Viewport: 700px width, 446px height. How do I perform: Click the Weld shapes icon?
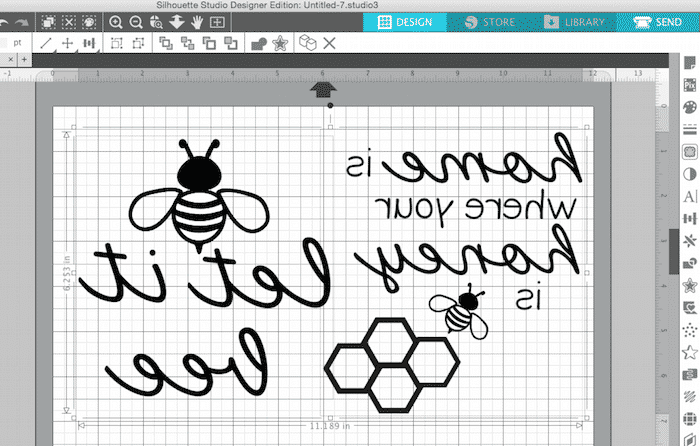259,44
